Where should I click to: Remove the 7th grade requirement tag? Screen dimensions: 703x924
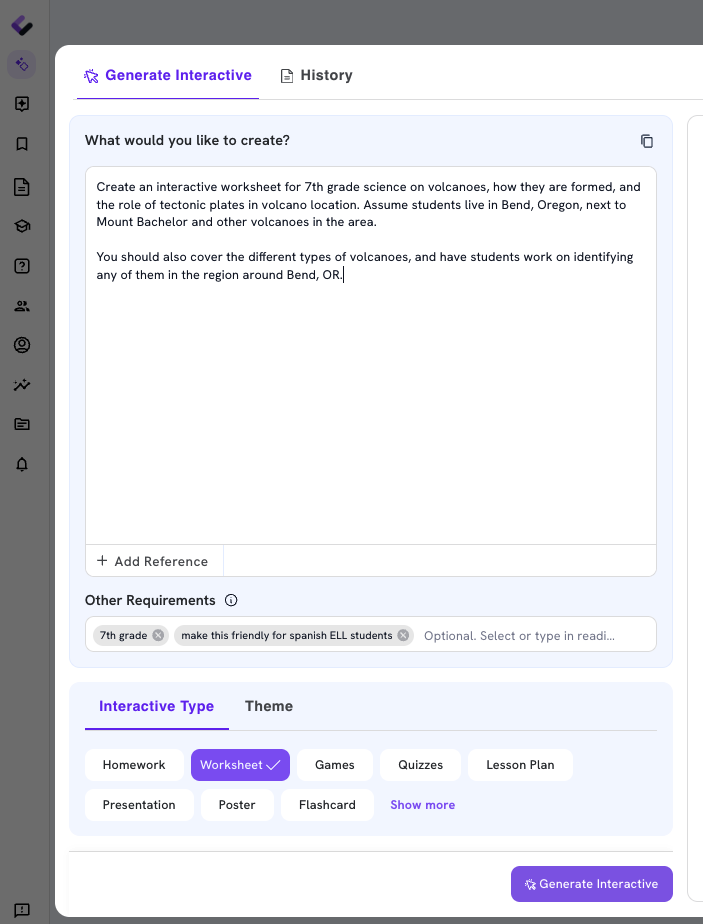158,635
